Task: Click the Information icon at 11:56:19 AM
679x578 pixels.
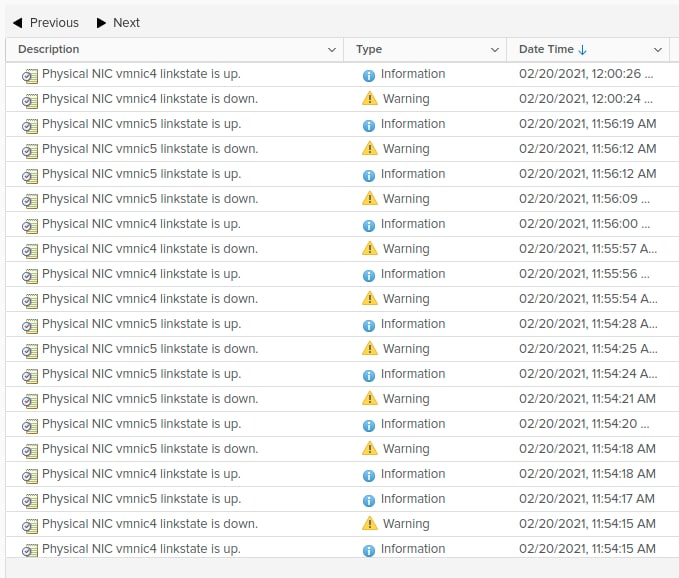Action: (369, 126)
